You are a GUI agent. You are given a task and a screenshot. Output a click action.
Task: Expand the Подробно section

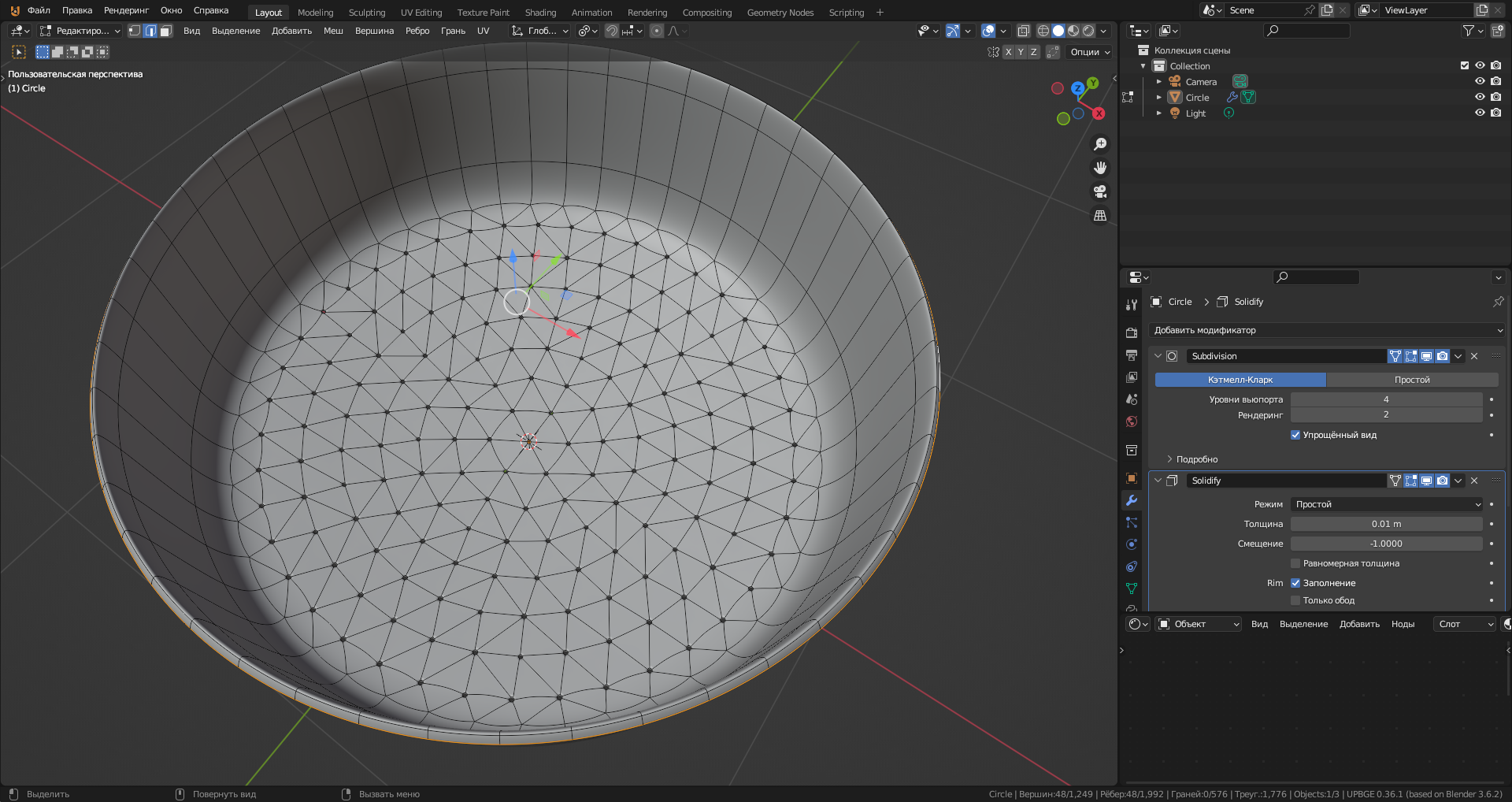point(1195,459)
